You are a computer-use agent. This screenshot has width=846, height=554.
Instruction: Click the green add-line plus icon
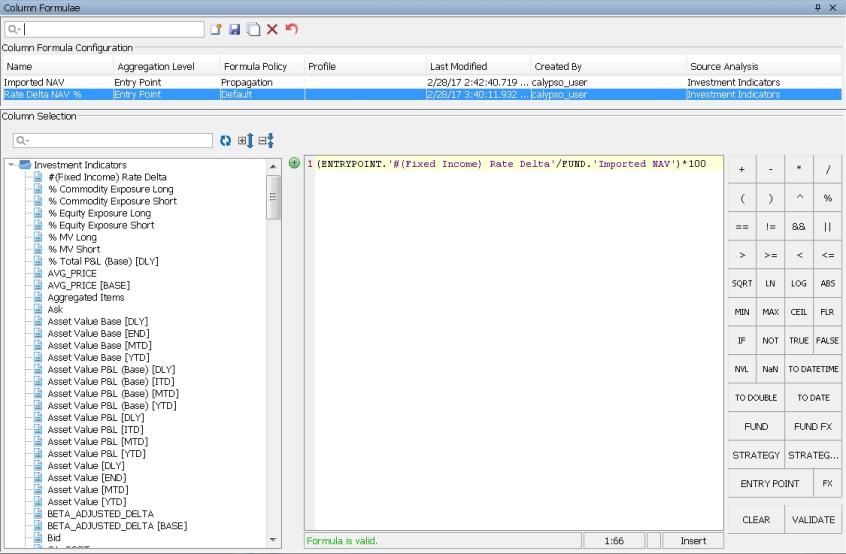(294, 163)
